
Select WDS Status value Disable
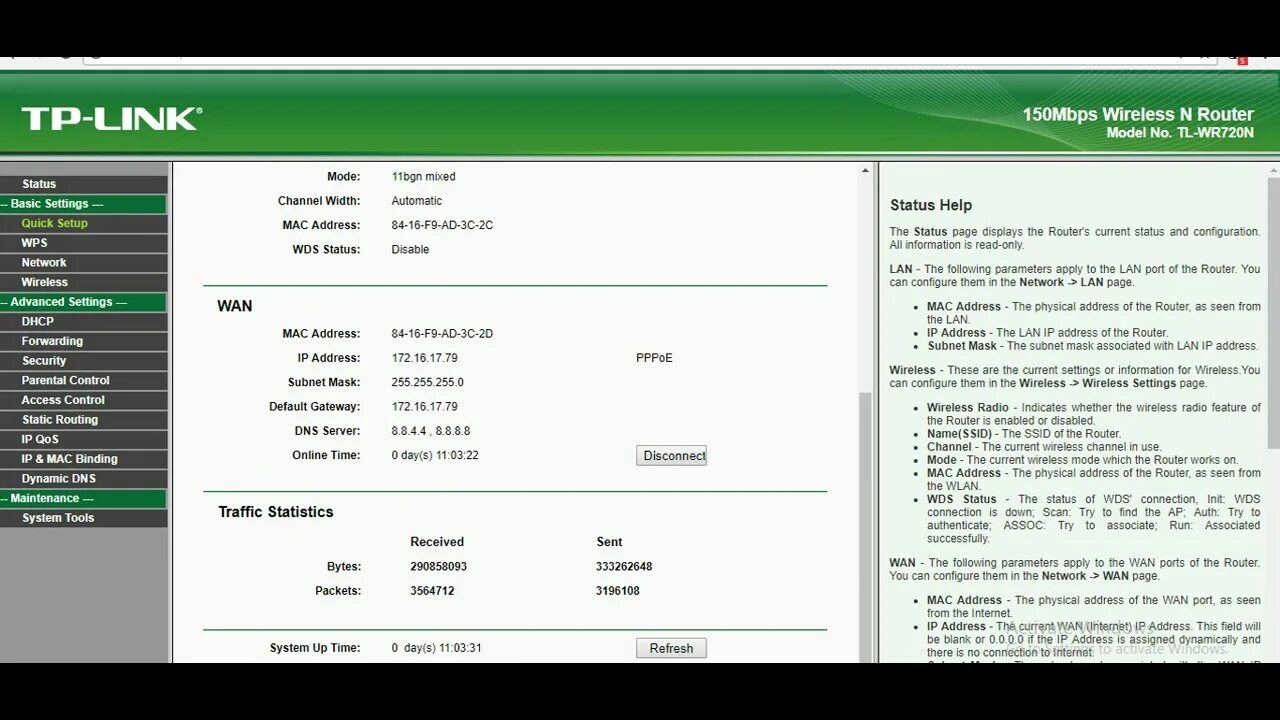pos(410,249)
